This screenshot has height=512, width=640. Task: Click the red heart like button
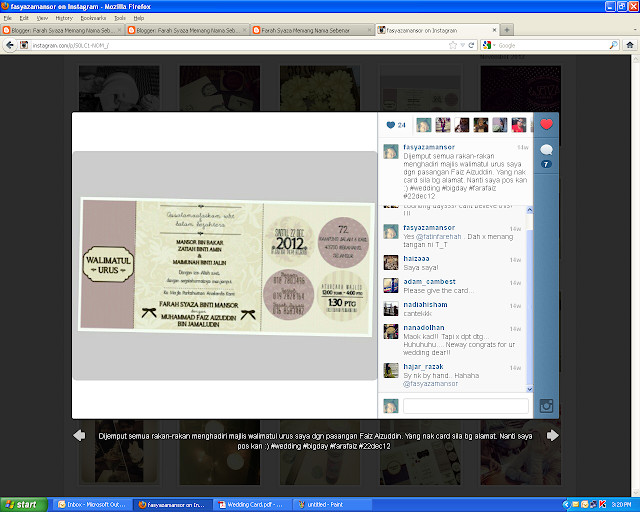546,124
